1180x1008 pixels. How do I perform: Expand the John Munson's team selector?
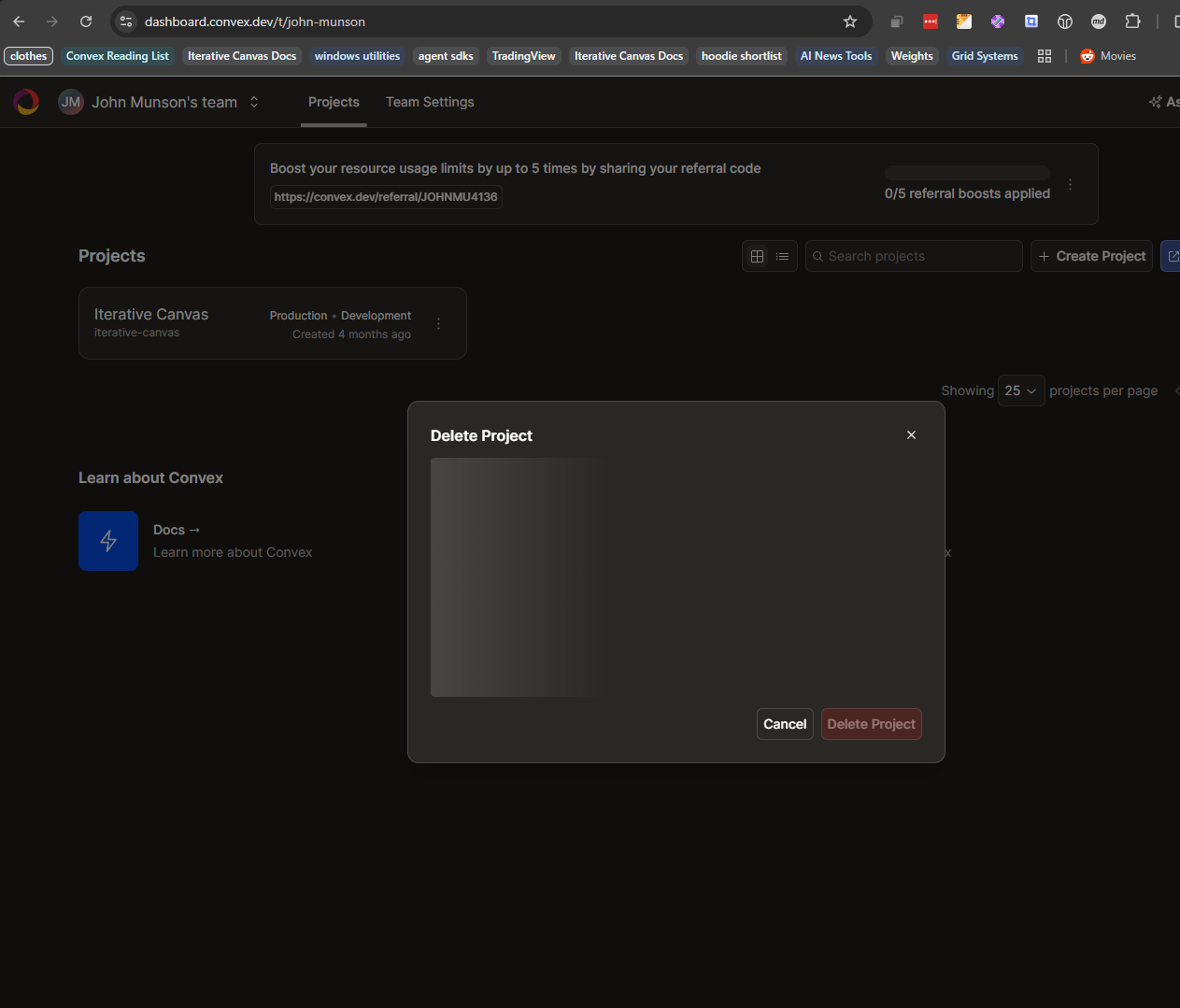point(254,102)
